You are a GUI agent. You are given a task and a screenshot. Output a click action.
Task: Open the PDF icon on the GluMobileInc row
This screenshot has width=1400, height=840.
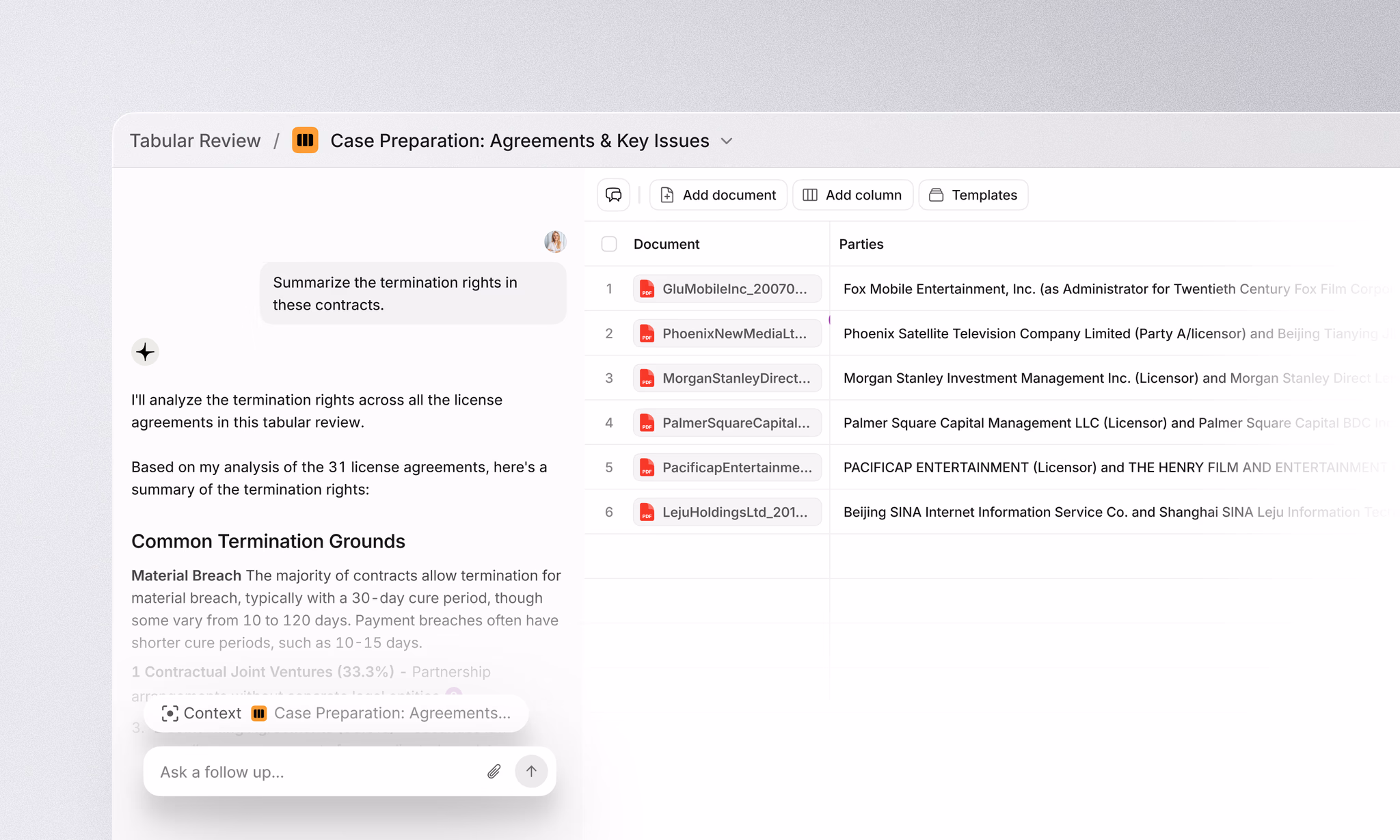tap(647, 288)
